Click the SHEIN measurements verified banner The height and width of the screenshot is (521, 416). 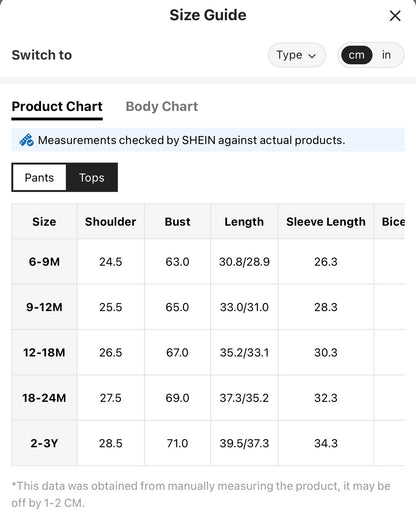tap(208, 140)
